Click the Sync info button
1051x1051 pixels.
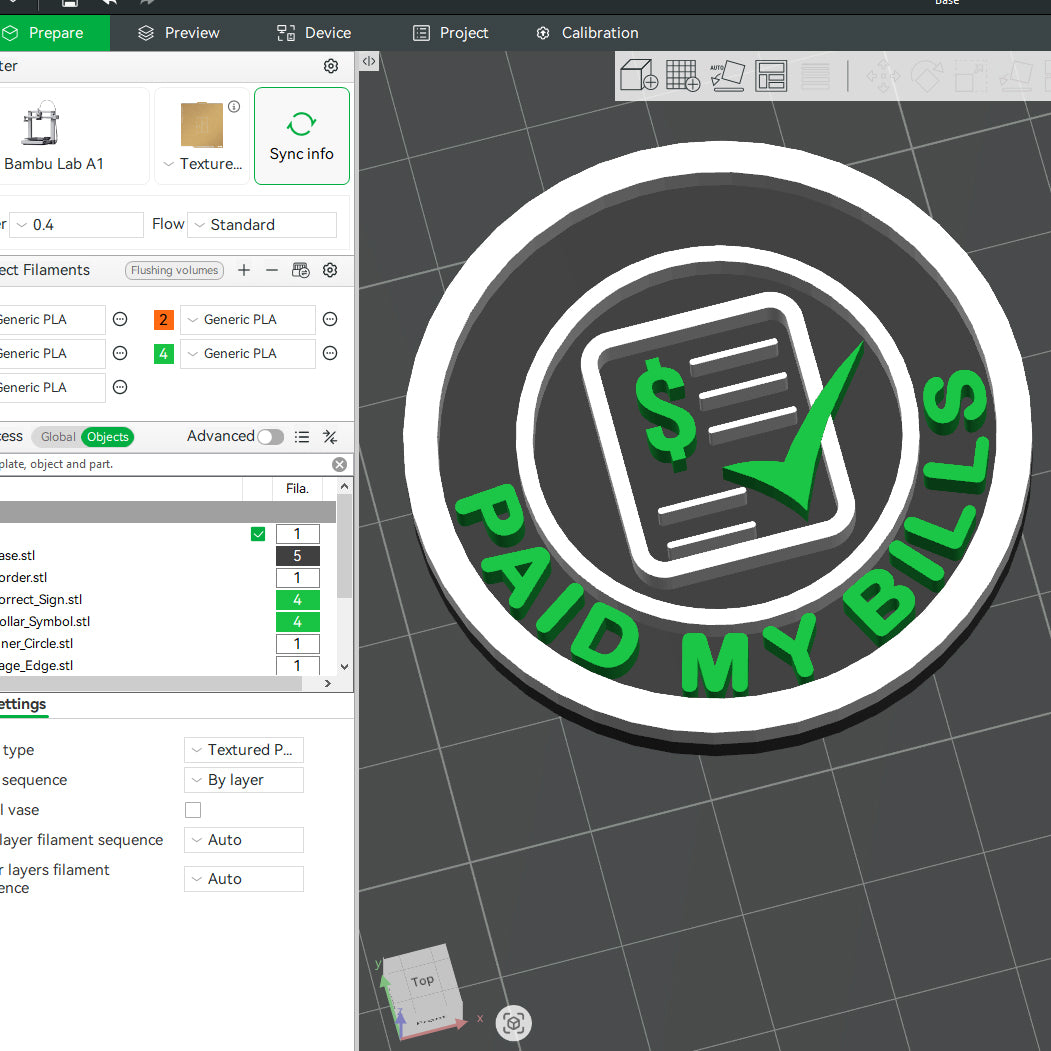[x=301, y=136]
